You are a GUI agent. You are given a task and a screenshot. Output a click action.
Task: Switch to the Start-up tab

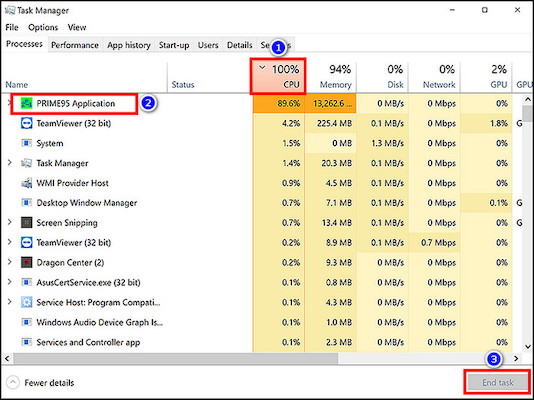[x=174, y=45]
